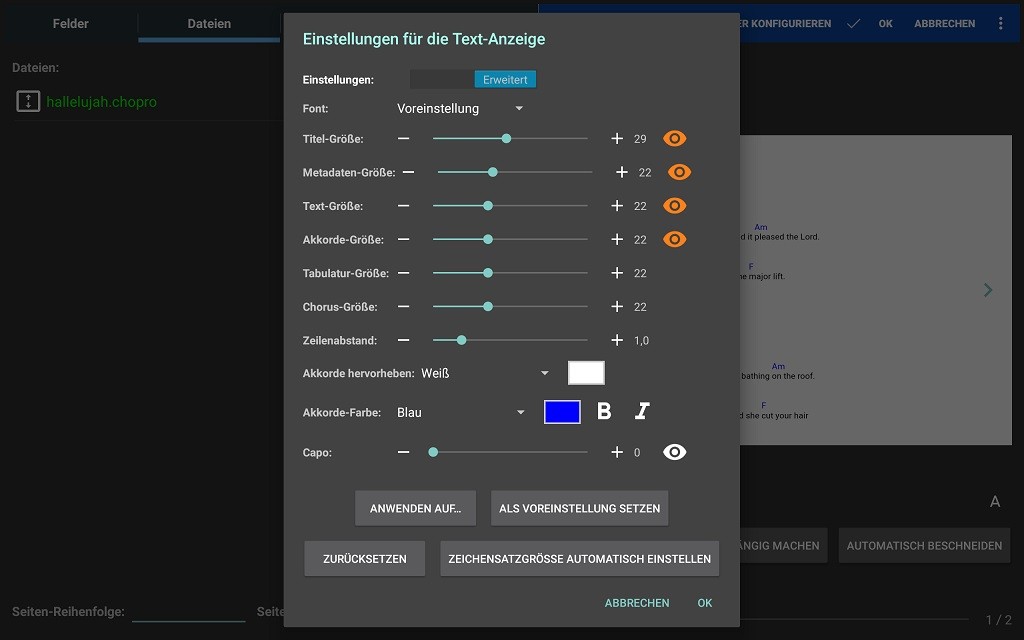Click the page counter 1 / 2
This screenshot has height=640, width=1024.
click(999, 620)
